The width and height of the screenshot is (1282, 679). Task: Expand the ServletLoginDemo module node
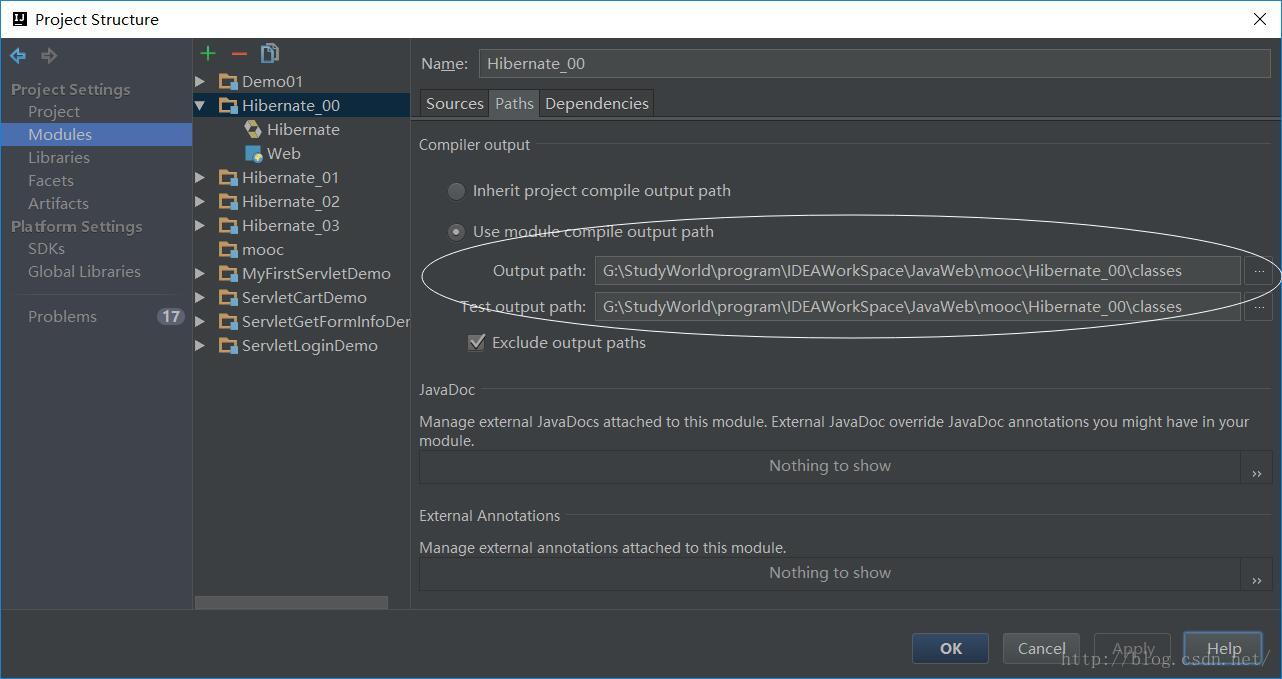point(200,345)
